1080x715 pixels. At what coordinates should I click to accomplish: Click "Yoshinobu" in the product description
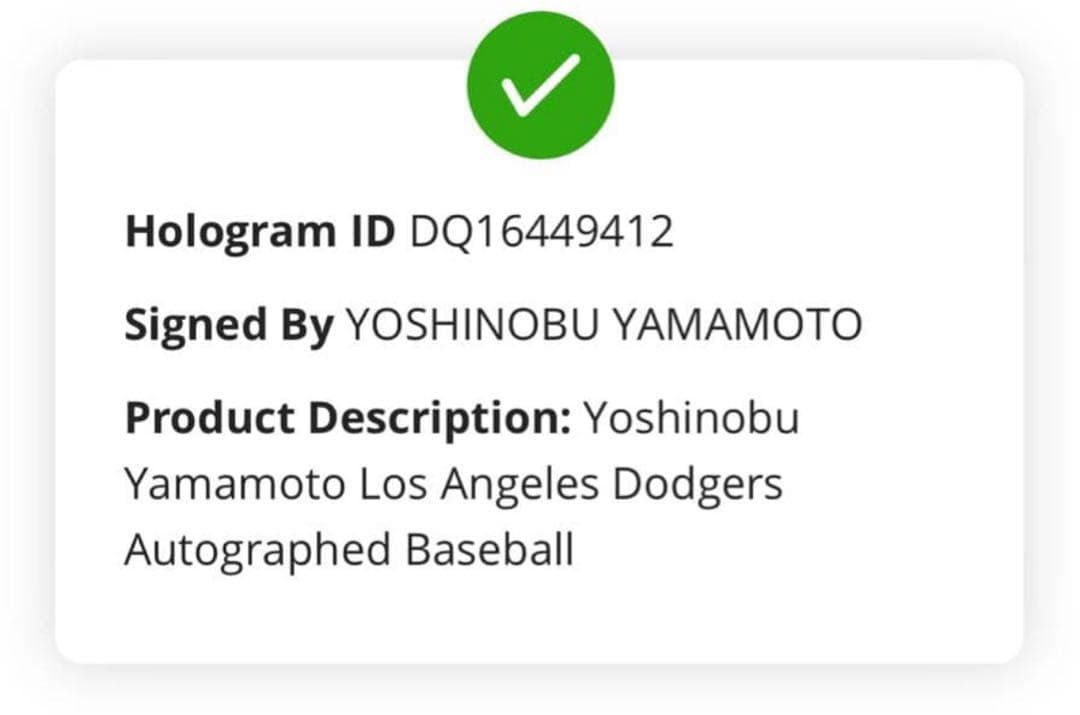[x=691, y=418]
